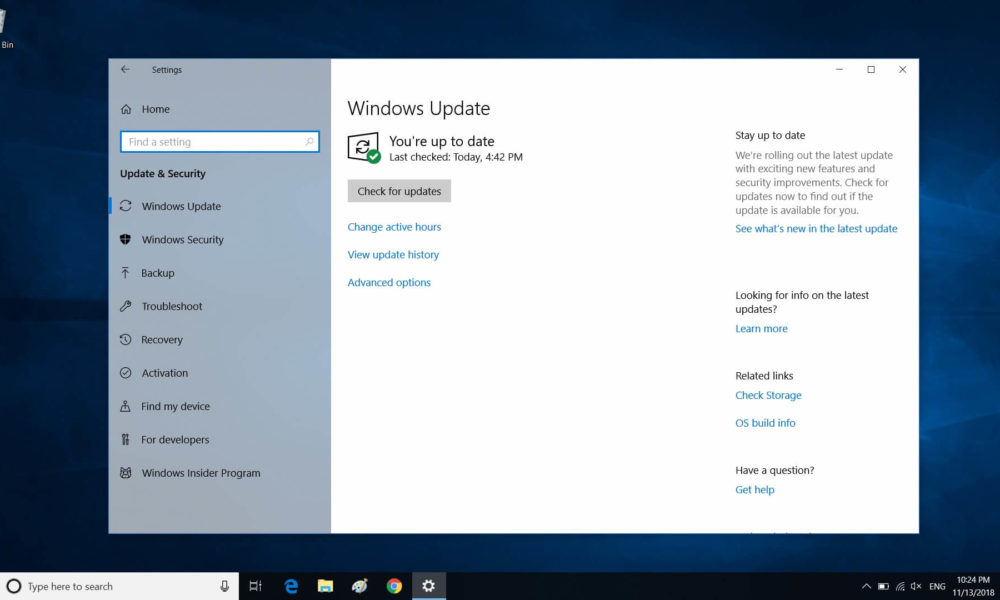Click the paint-style app icon in taskbar
The image size is (1000, 600).
[x=360, y=586]
